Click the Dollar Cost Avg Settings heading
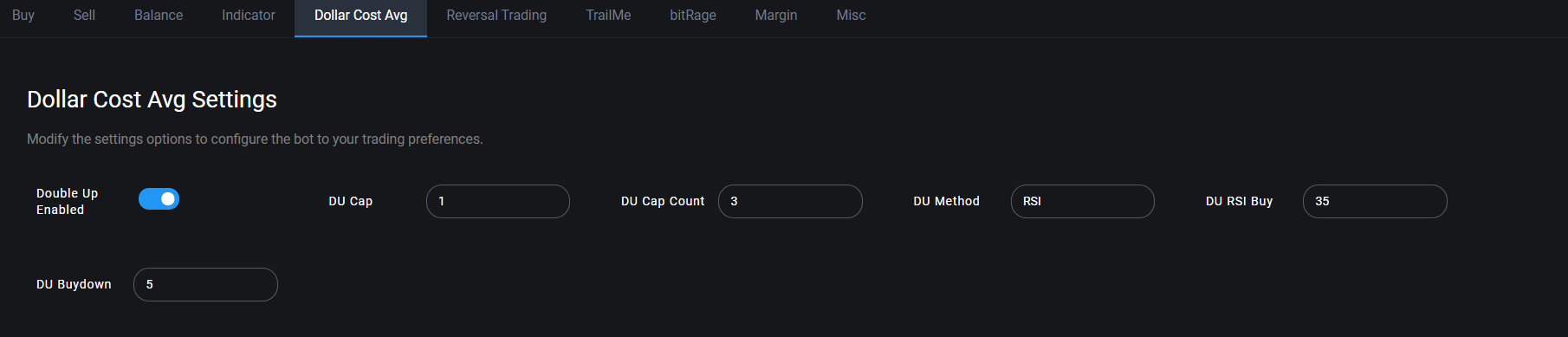Image resolution: width=1568 pixels, height=337 pixels. point(152,100)
